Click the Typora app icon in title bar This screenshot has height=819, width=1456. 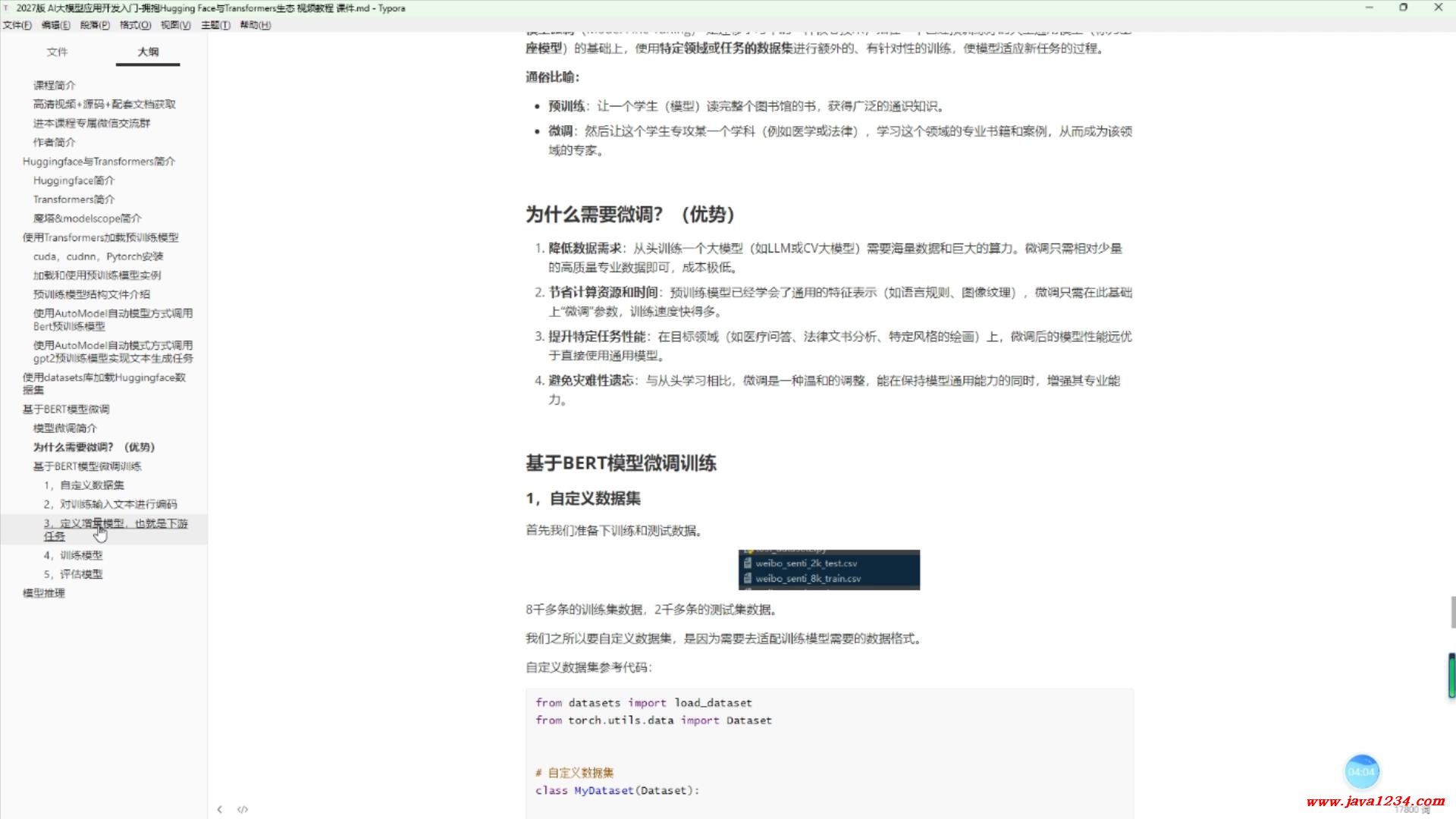point(6,8)
